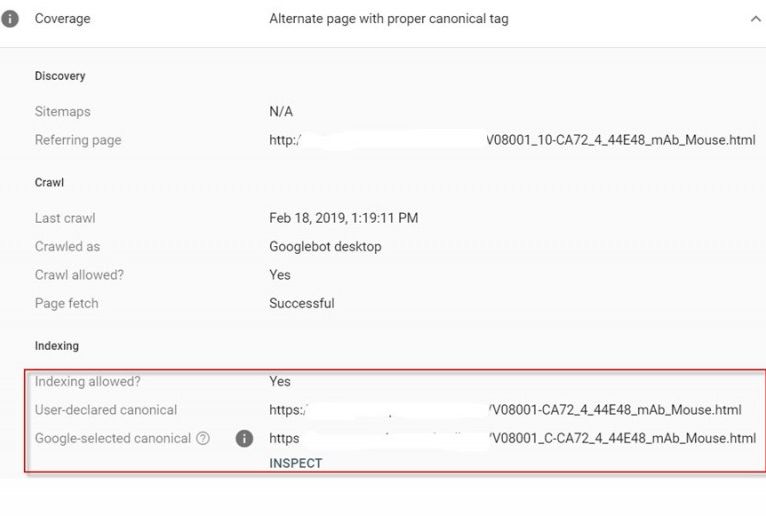Screen dimensions: 766x516
Task: Click the Google-selected canonical URL
Action: tap(512, 438)
